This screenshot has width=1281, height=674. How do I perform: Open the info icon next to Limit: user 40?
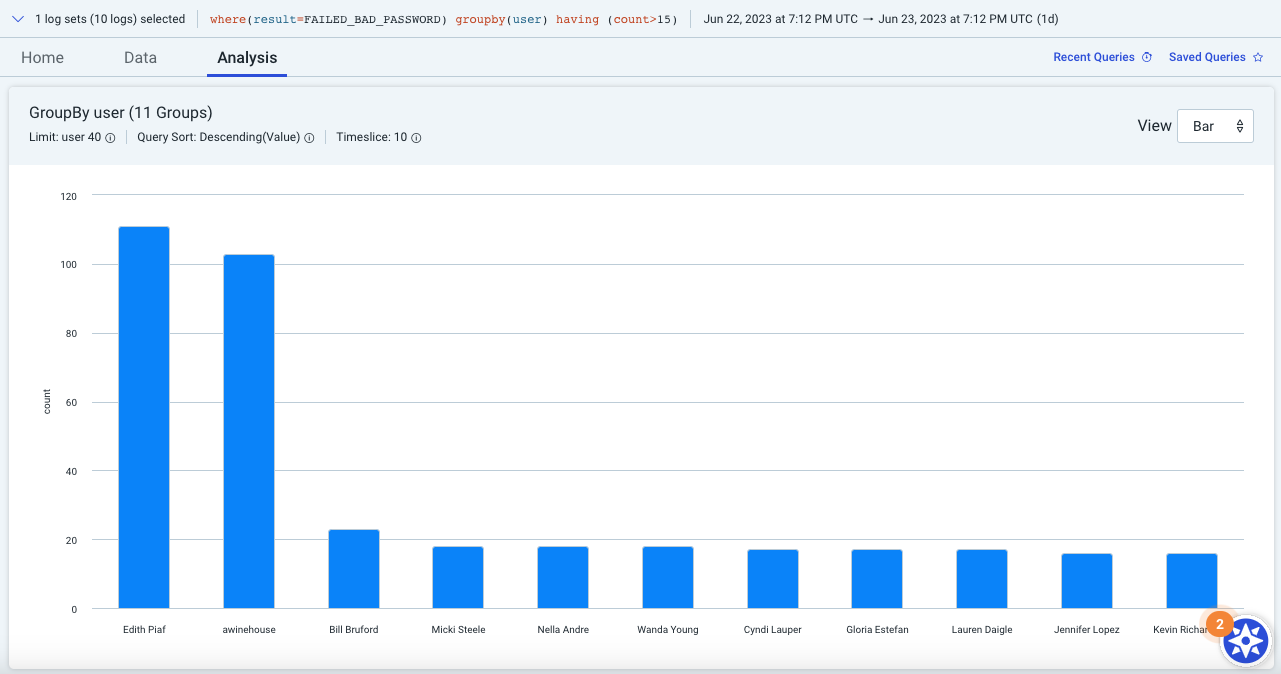tap(110, 138)
